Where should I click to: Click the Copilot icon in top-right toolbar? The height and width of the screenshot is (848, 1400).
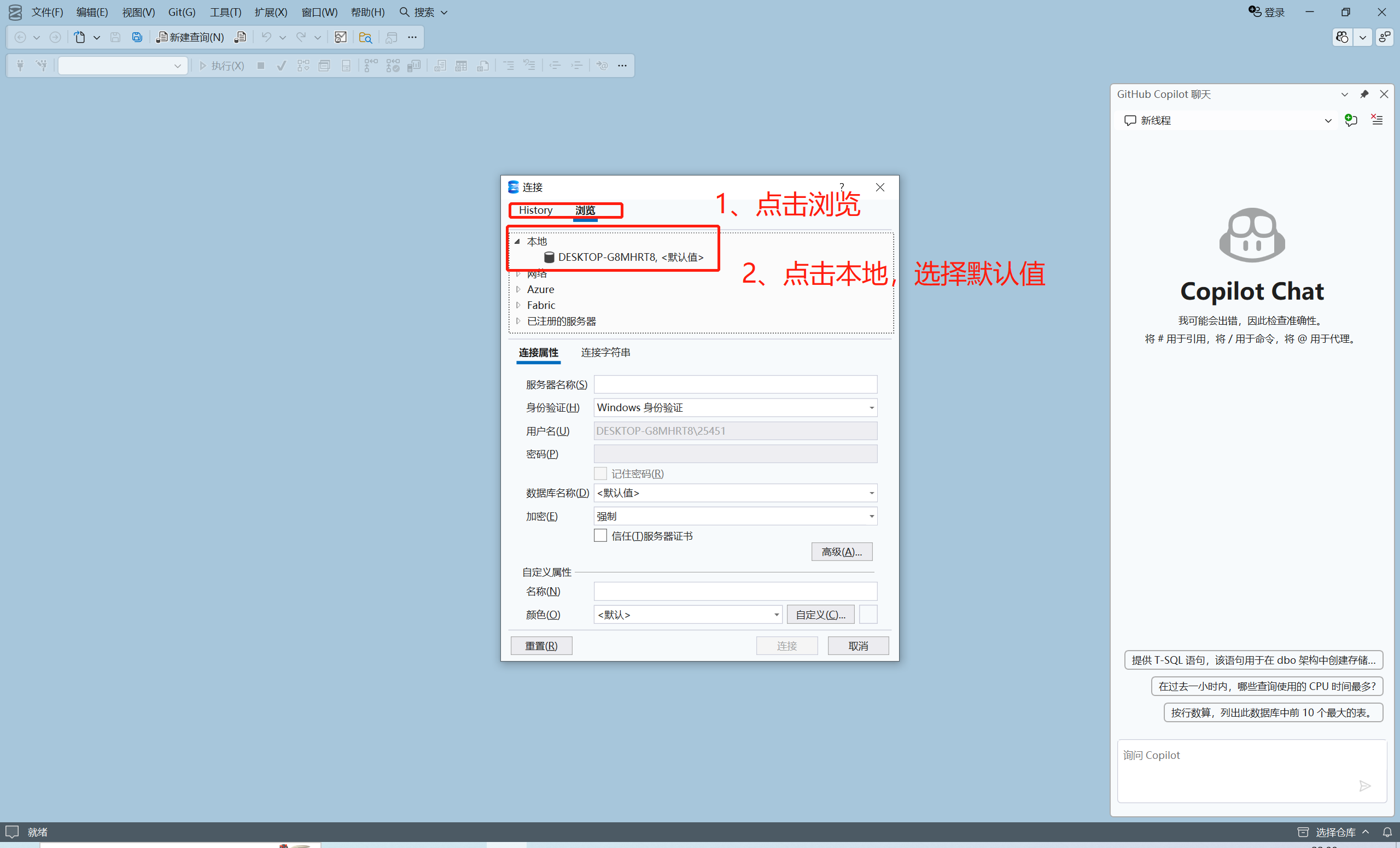click(x=1342, y=37)
